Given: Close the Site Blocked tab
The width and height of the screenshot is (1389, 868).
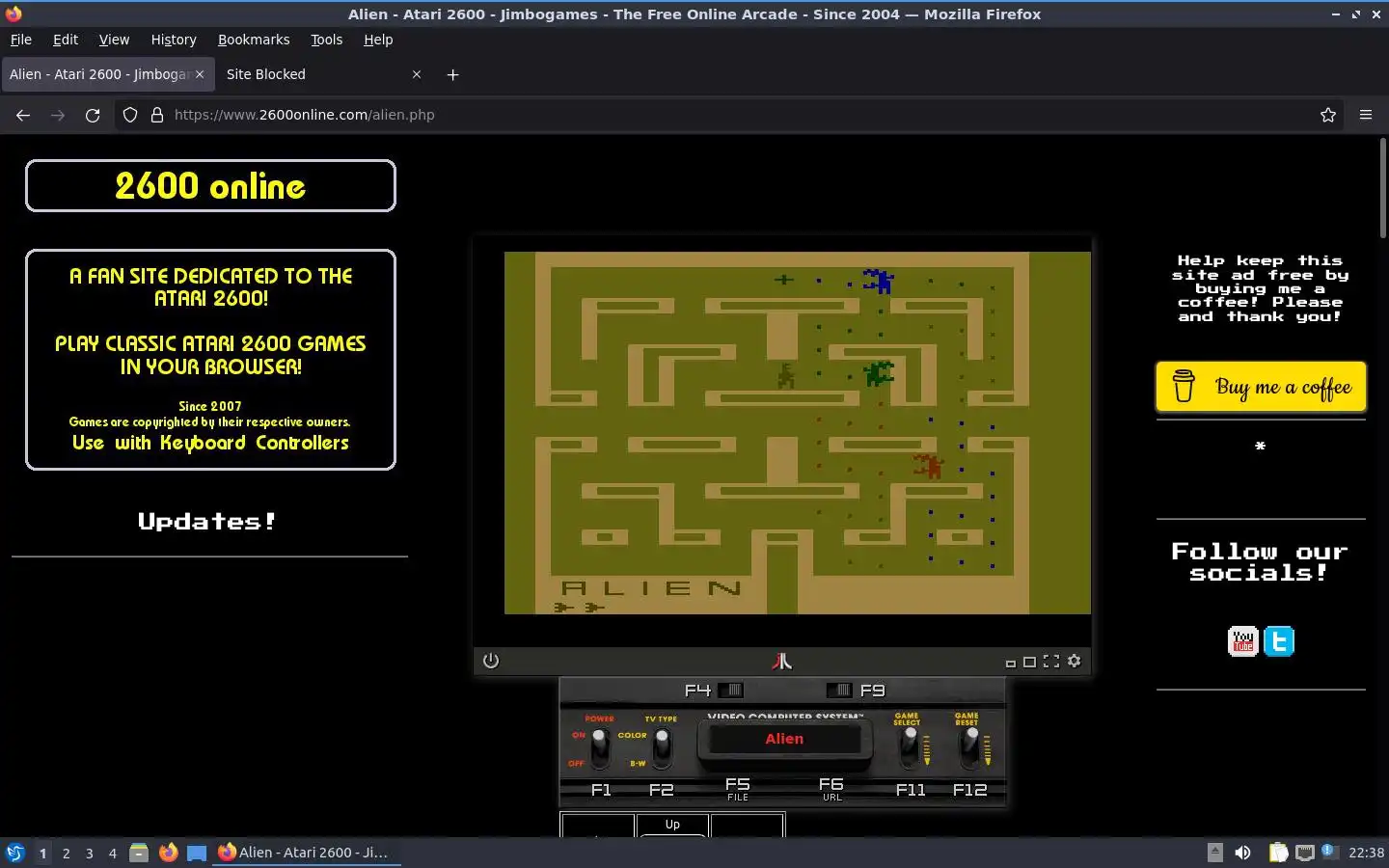Looking at the screenshot, I should pyautogui.click(x=417, y=74).
